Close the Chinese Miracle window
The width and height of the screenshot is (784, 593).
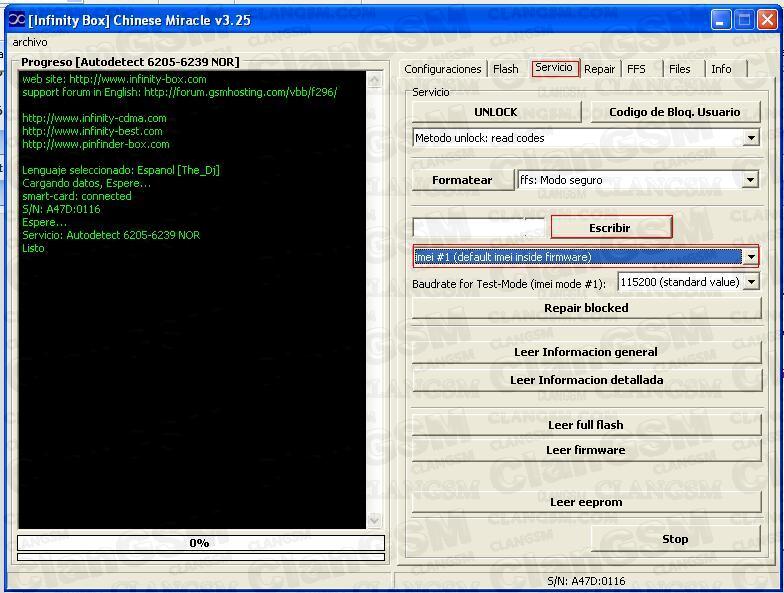coord(767,20)
